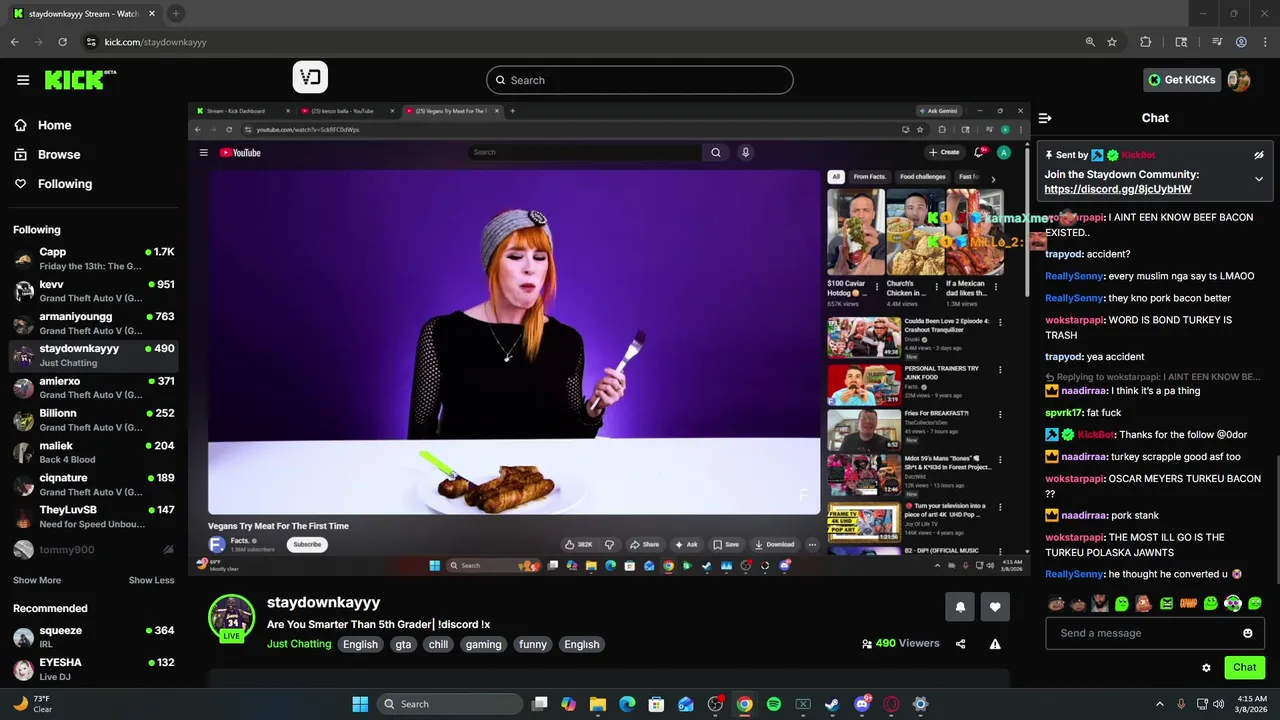Click the zoom magnifier in address bar

click(x=1090, y=42)
